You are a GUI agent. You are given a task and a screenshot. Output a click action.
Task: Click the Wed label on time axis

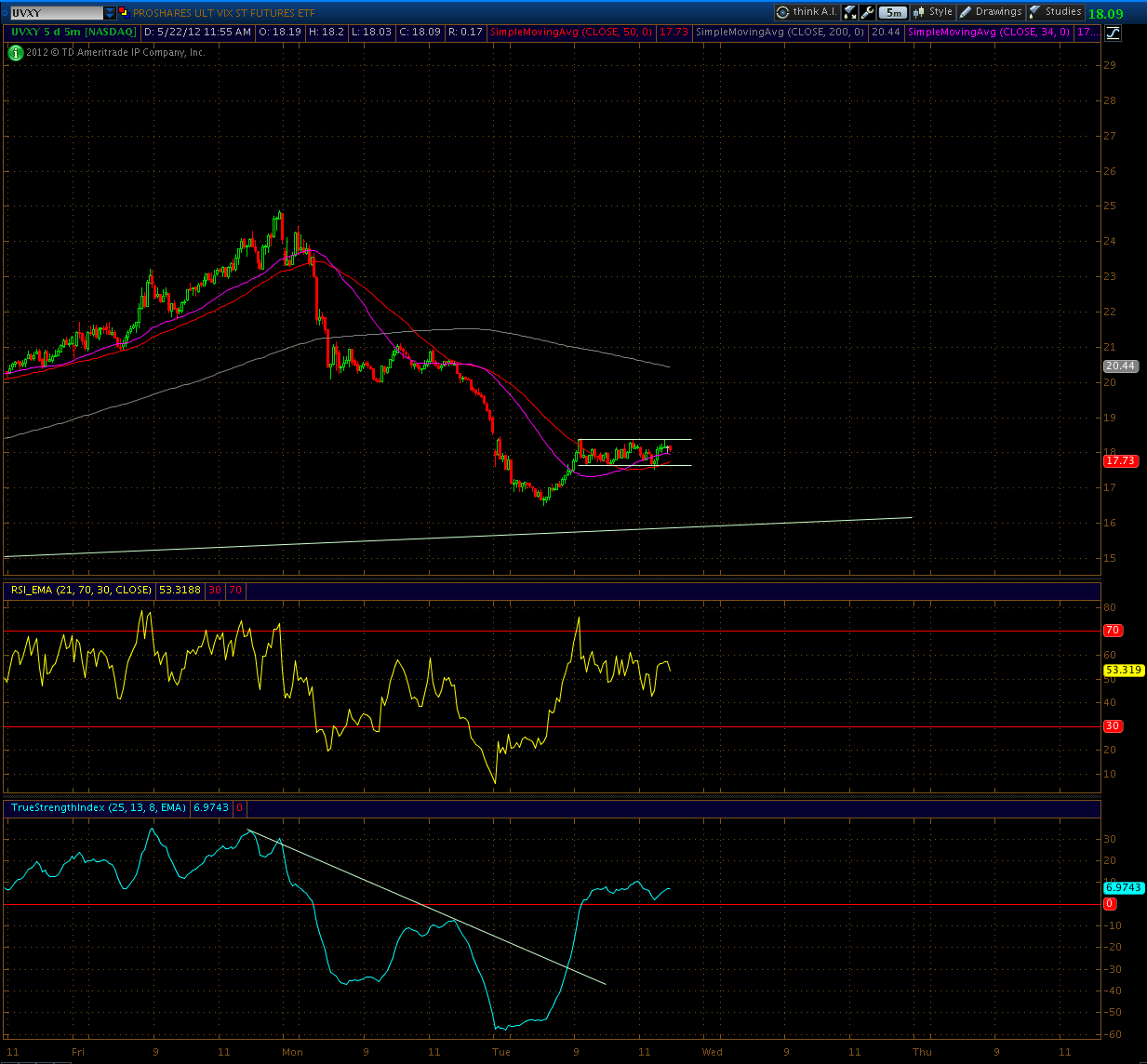click(x=712, y=1053)
